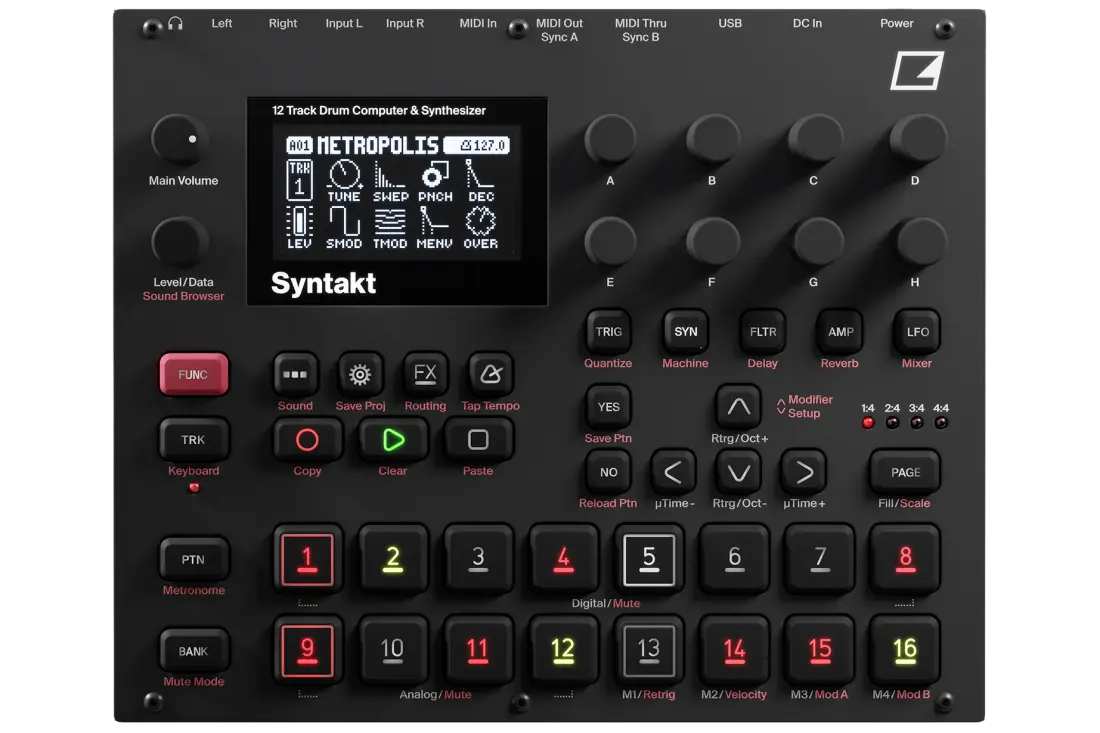Click the METROPOLIS pattern name on display

(378, 145)
